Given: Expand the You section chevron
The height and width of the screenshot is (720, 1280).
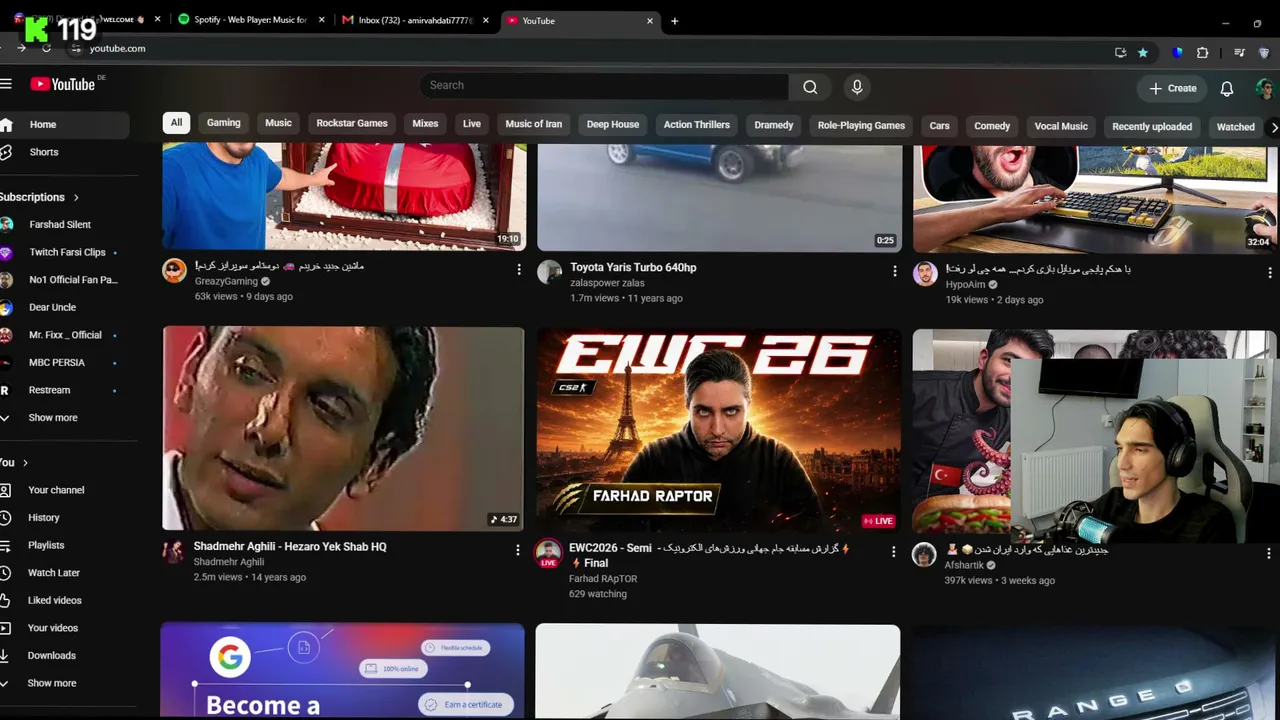Looking at the screenshot, I should coord(25,463).
